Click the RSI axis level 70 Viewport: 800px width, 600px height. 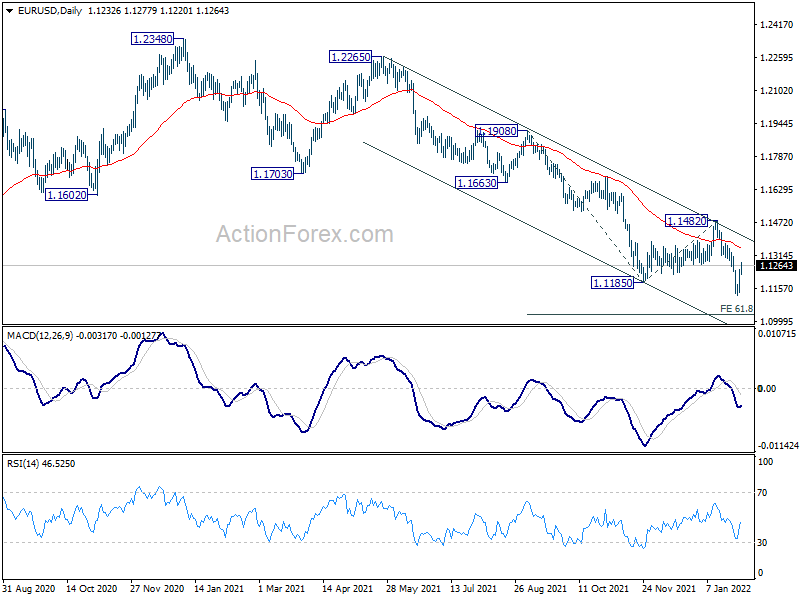(762, 493)
